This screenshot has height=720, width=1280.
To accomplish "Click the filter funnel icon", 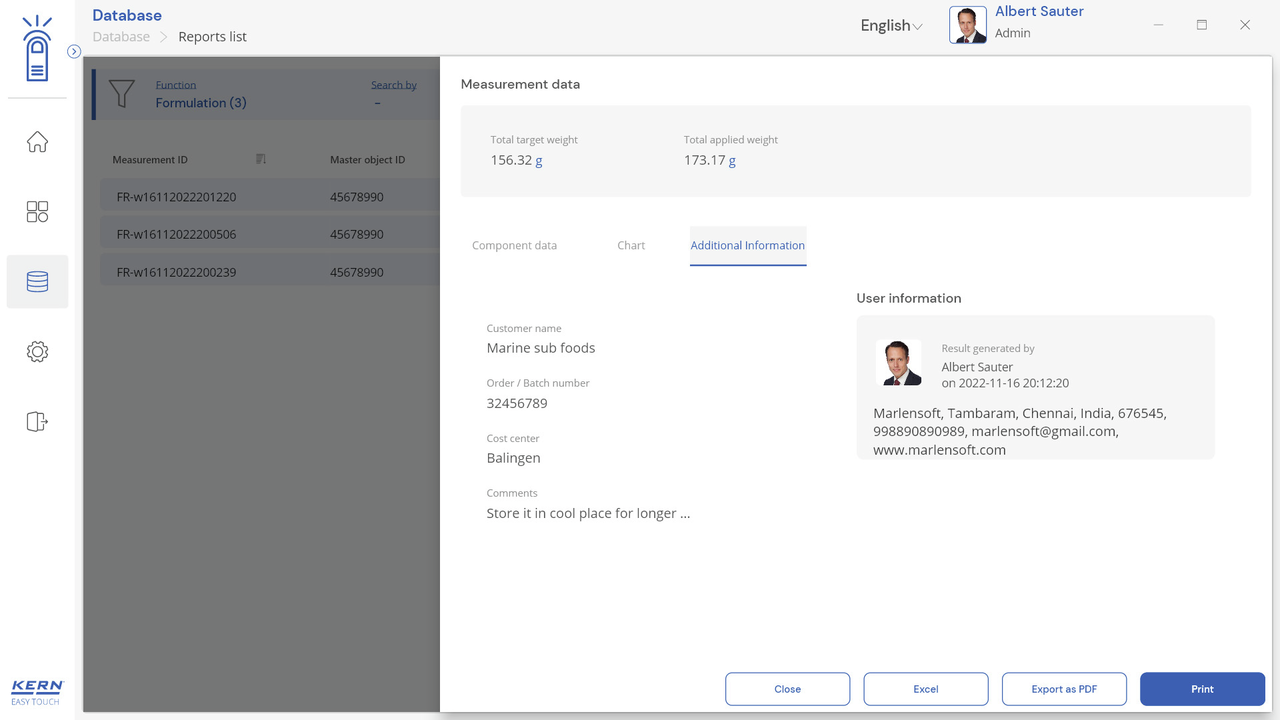I will coord(121,94).
